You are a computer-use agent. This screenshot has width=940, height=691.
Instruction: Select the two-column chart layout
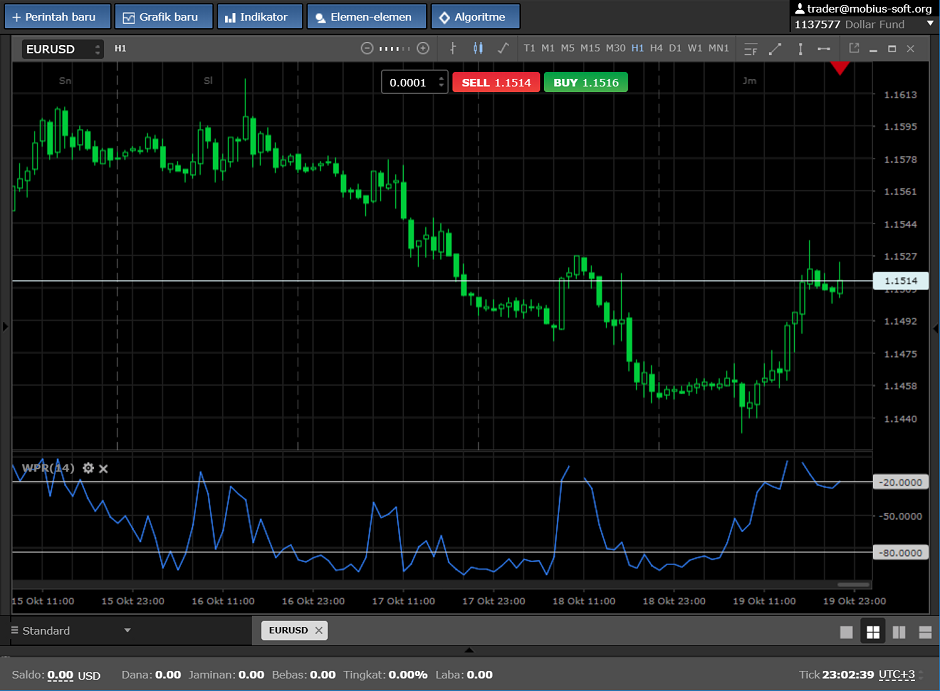click(898, 632)
